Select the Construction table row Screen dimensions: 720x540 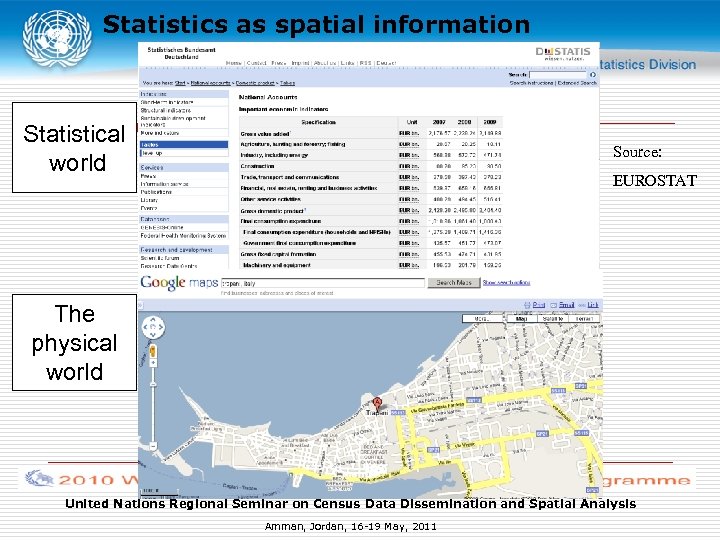pyautogui.click(x=371, y=166)
